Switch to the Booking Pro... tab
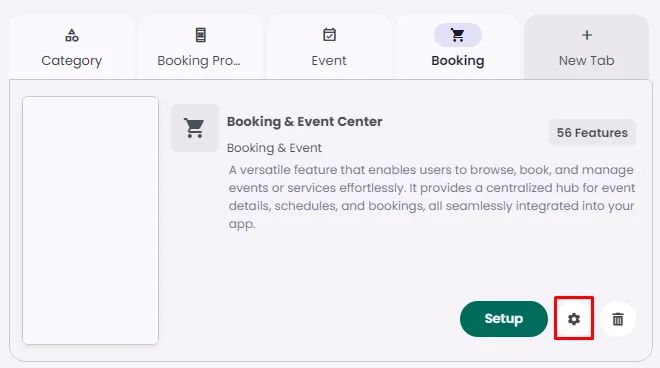This screenshot has height=368, width=660. 199,61
